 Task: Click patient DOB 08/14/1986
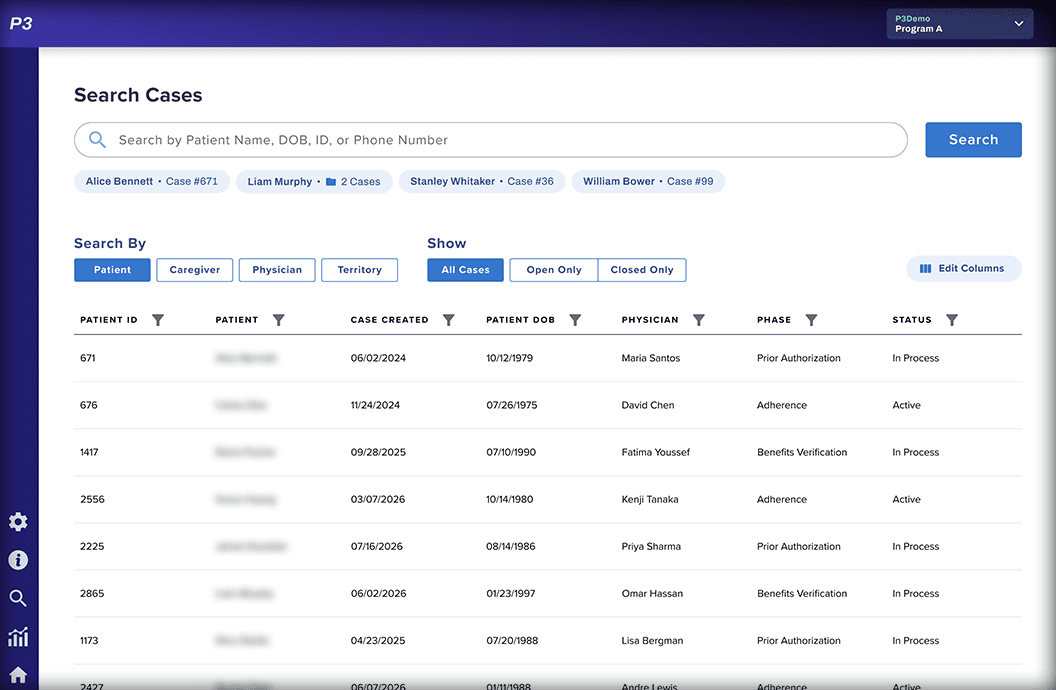(x=510, y=547)
